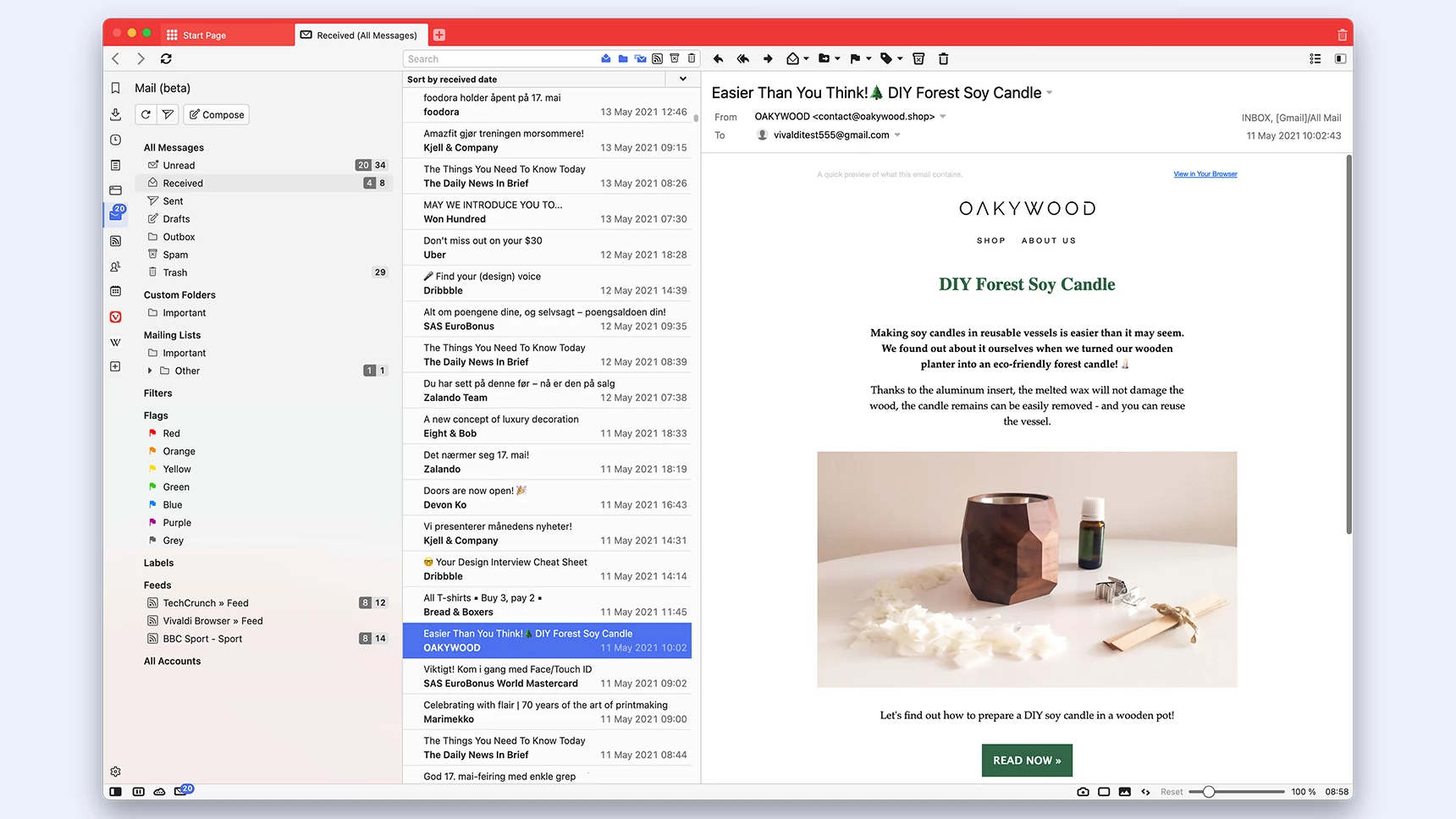Add a new web panel
Image resolution: width=1456 pixels, height=819 pixels.
coord(116,366)
